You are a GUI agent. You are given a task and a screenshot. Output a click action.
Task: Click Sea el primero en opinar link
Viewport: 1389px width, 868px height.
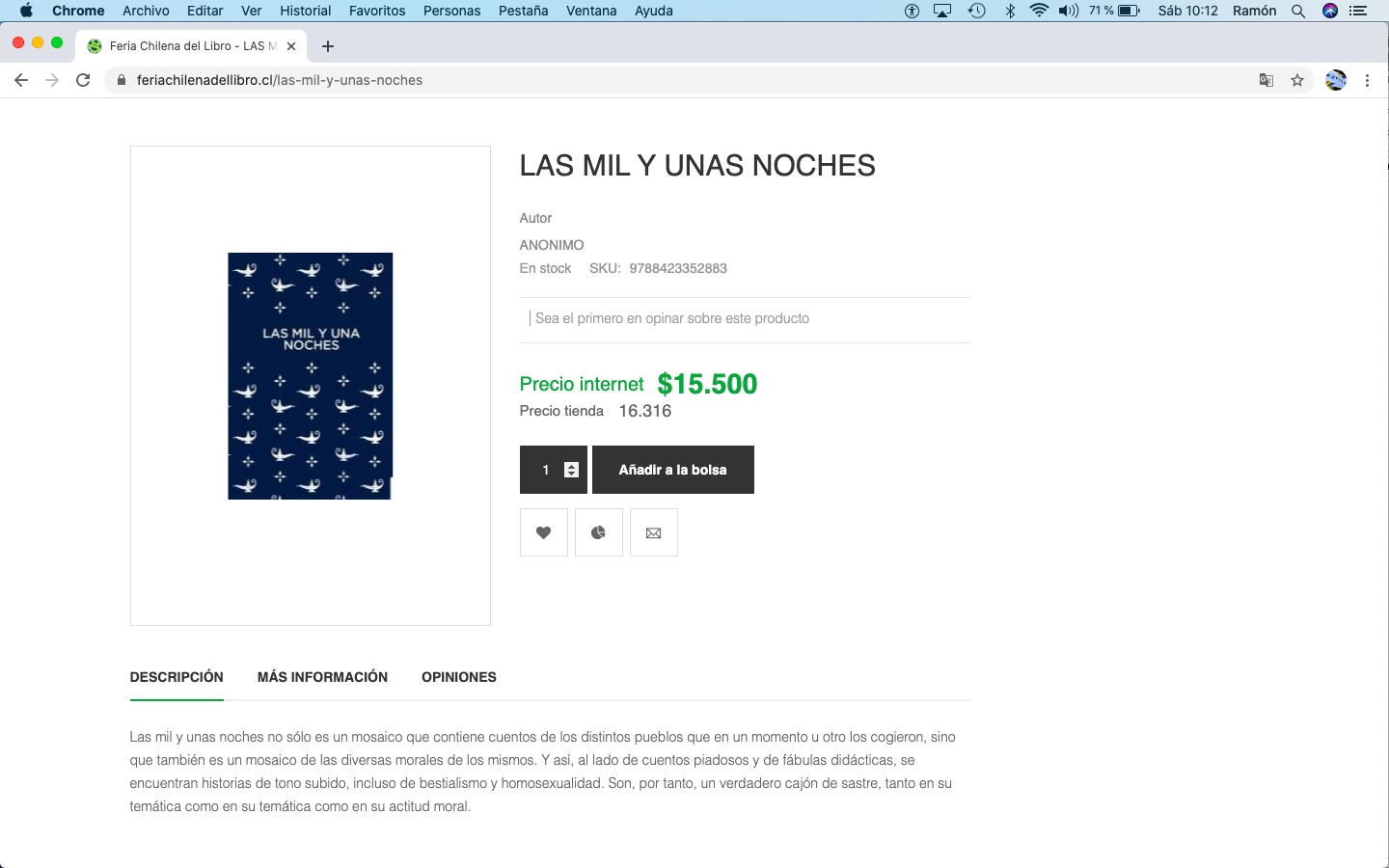point(672,318)
